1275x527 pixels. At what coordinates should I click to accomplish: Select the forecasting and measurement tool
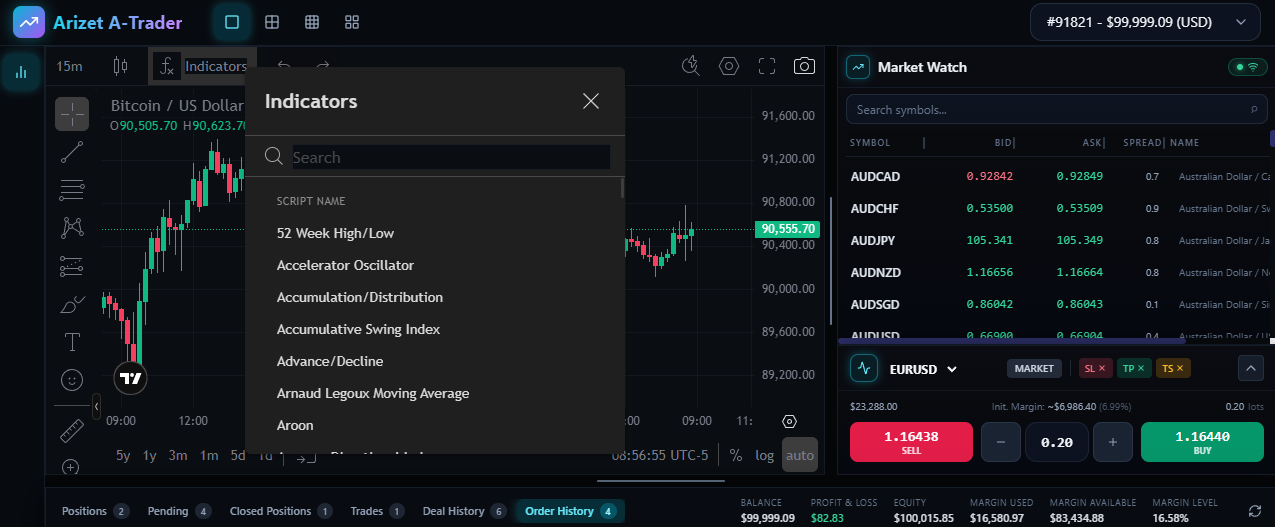72,266
